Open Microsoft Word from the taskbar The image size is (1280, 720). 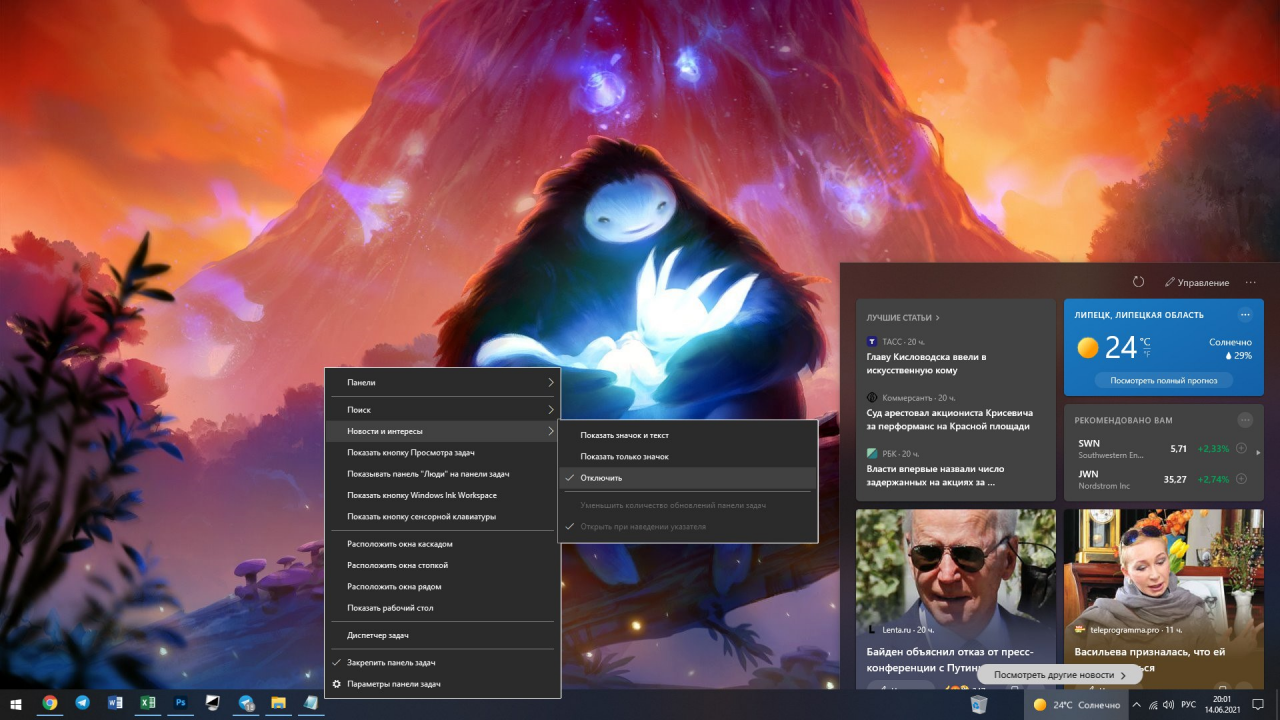(x=115, y=703)
